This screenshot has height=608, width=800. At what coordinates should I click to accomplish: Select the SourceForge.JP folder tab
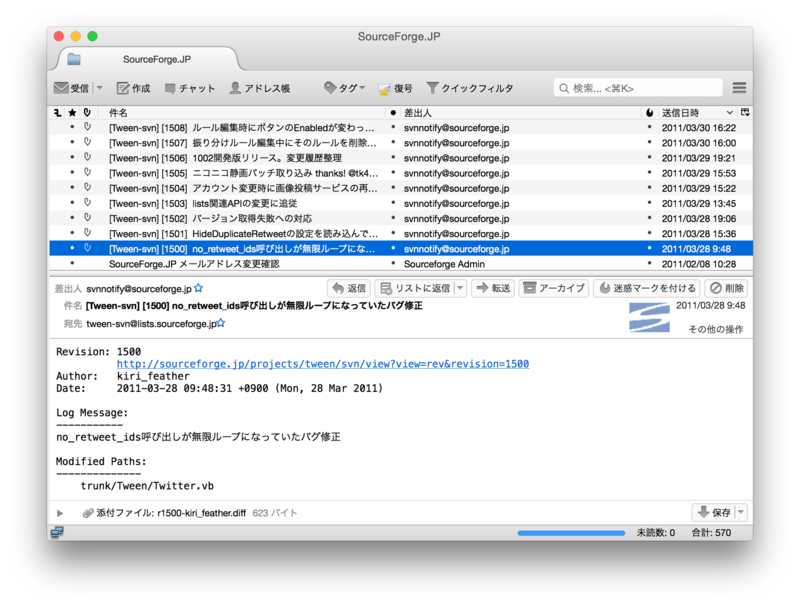pyautogui.click(x=147, y=59)
